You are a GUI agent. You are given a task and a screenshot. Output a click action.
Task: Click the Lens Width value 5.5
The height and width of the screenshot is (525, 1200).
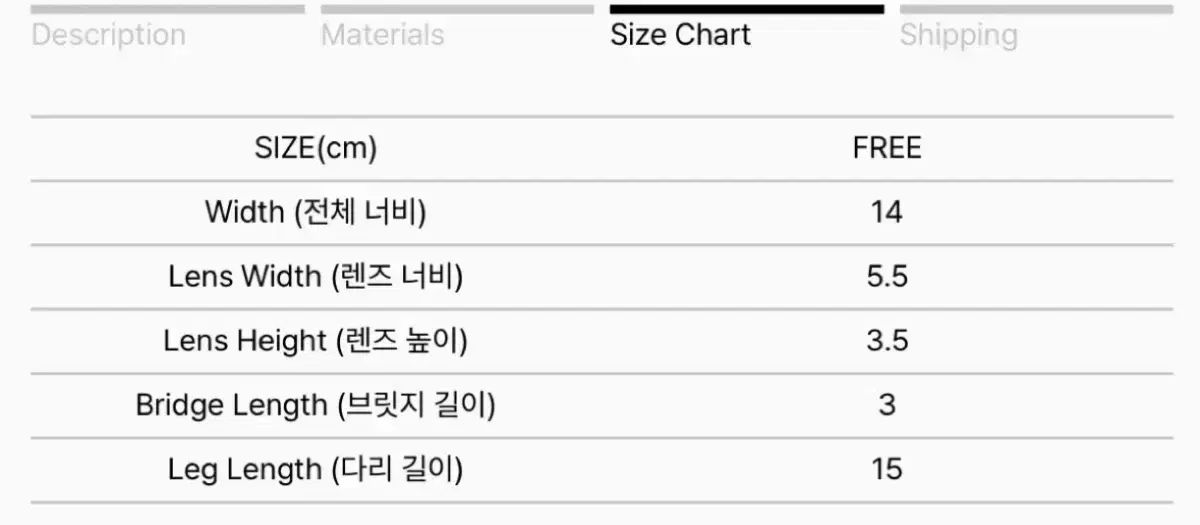pos(887,277)
